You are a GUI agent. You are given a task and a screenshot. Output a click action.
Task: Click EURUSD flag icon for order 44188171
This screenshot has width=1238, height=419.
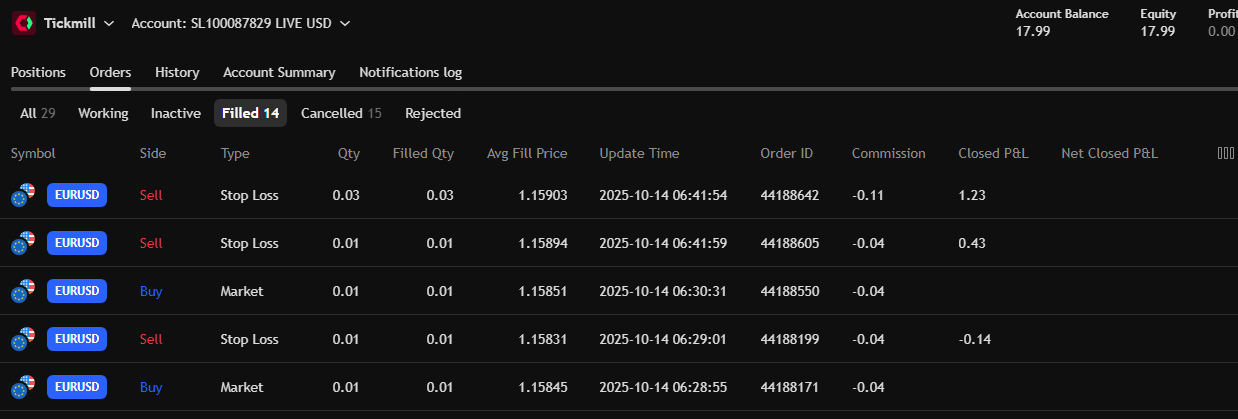point(23,387)
